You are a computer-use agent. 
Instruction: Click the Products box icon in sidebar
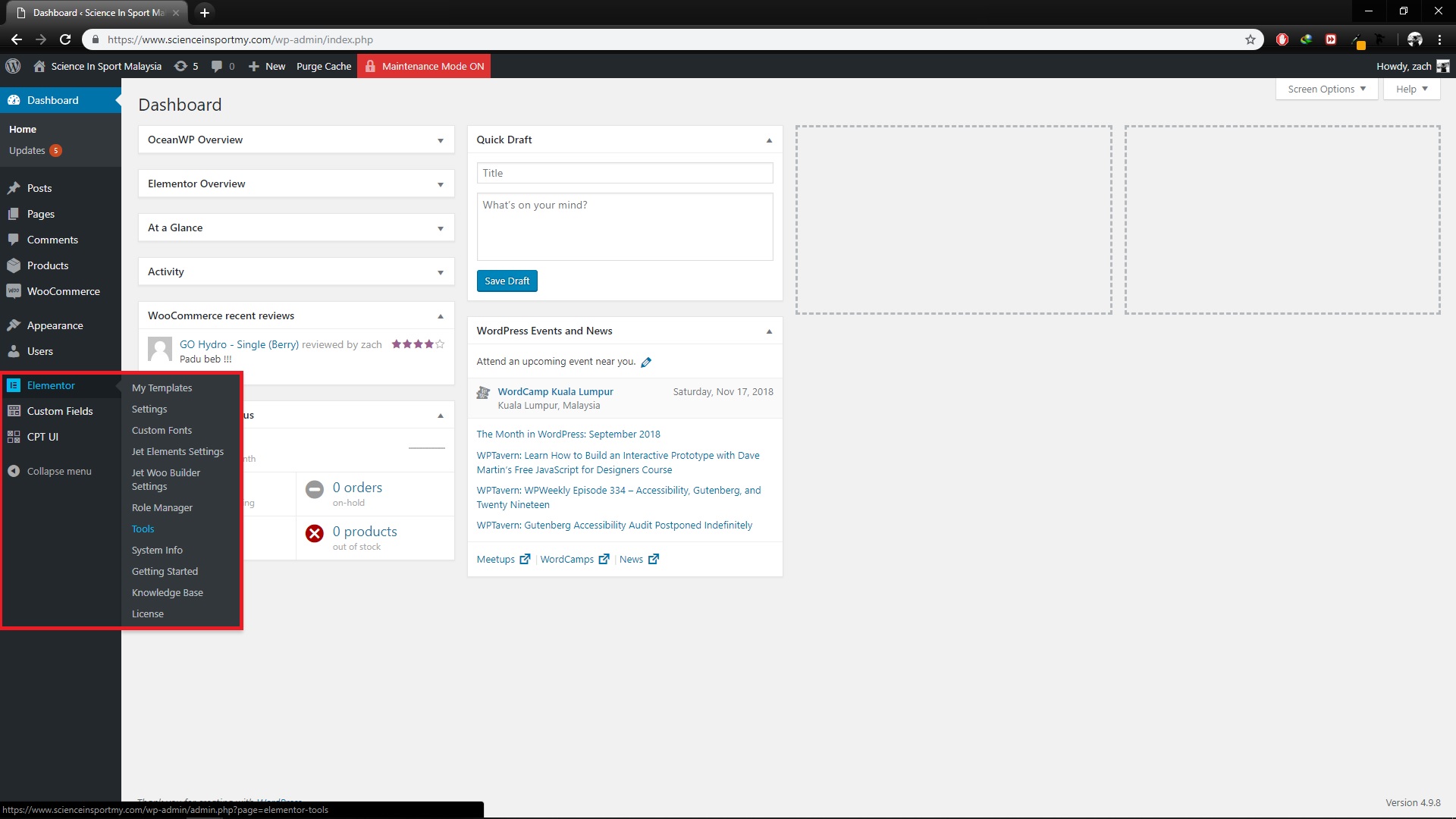14,265
